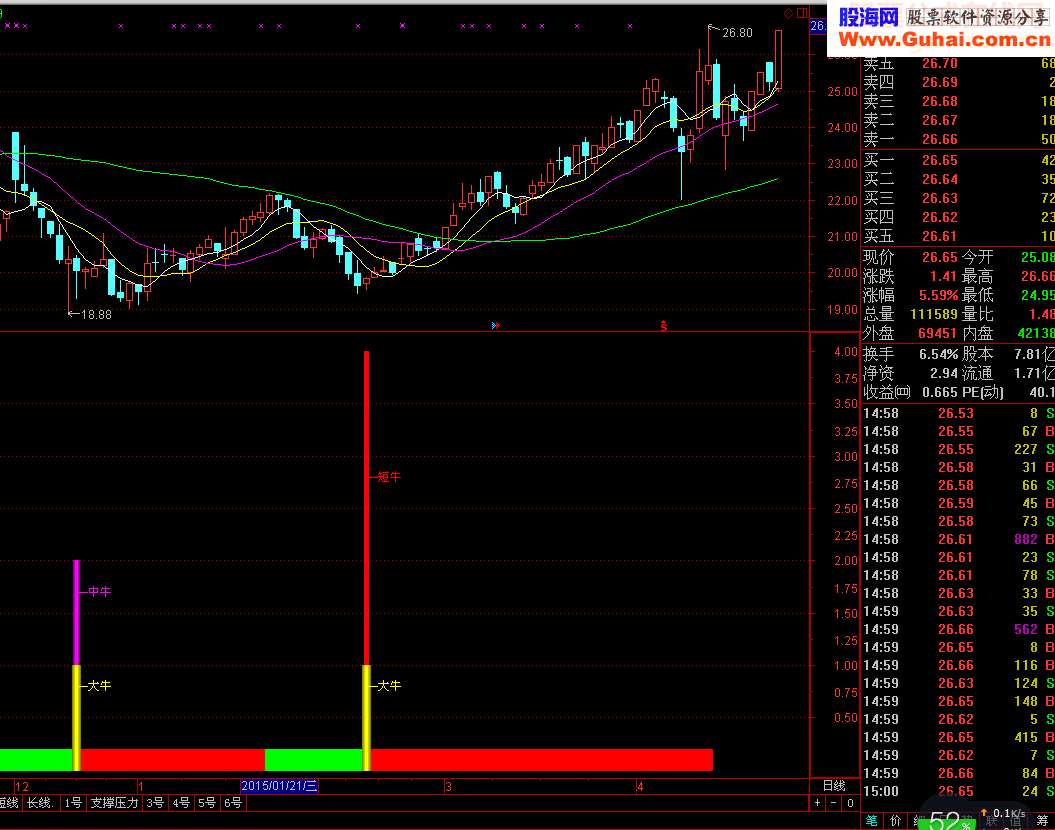Click the 大牛 label beside the 短牛 bar
1055x830 pixels.
click(389, 685)
